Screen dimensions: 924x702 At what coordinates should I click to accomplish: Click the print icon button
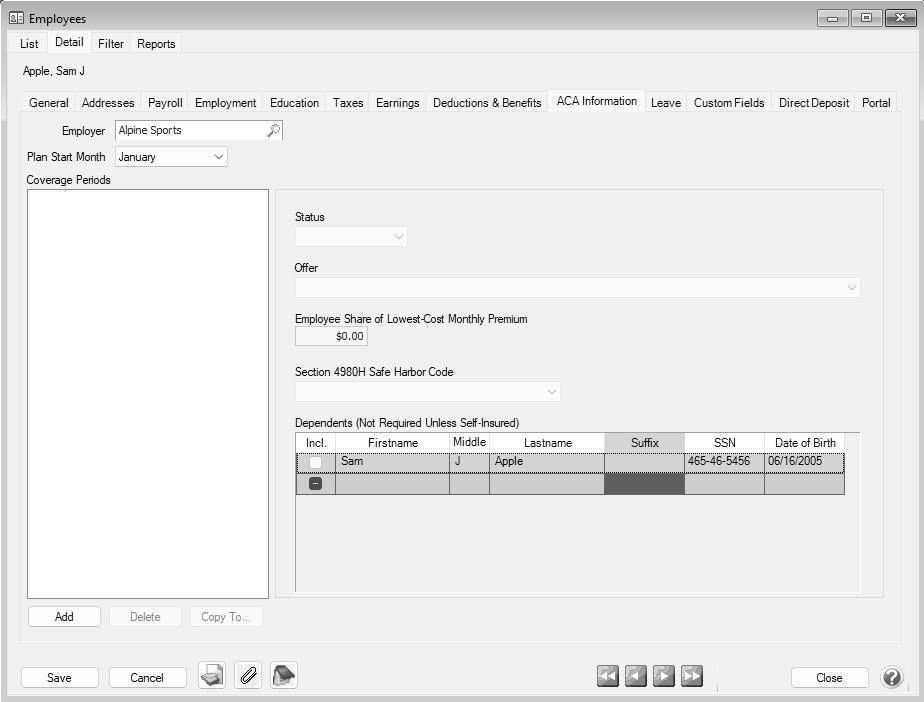coord(211,677)
